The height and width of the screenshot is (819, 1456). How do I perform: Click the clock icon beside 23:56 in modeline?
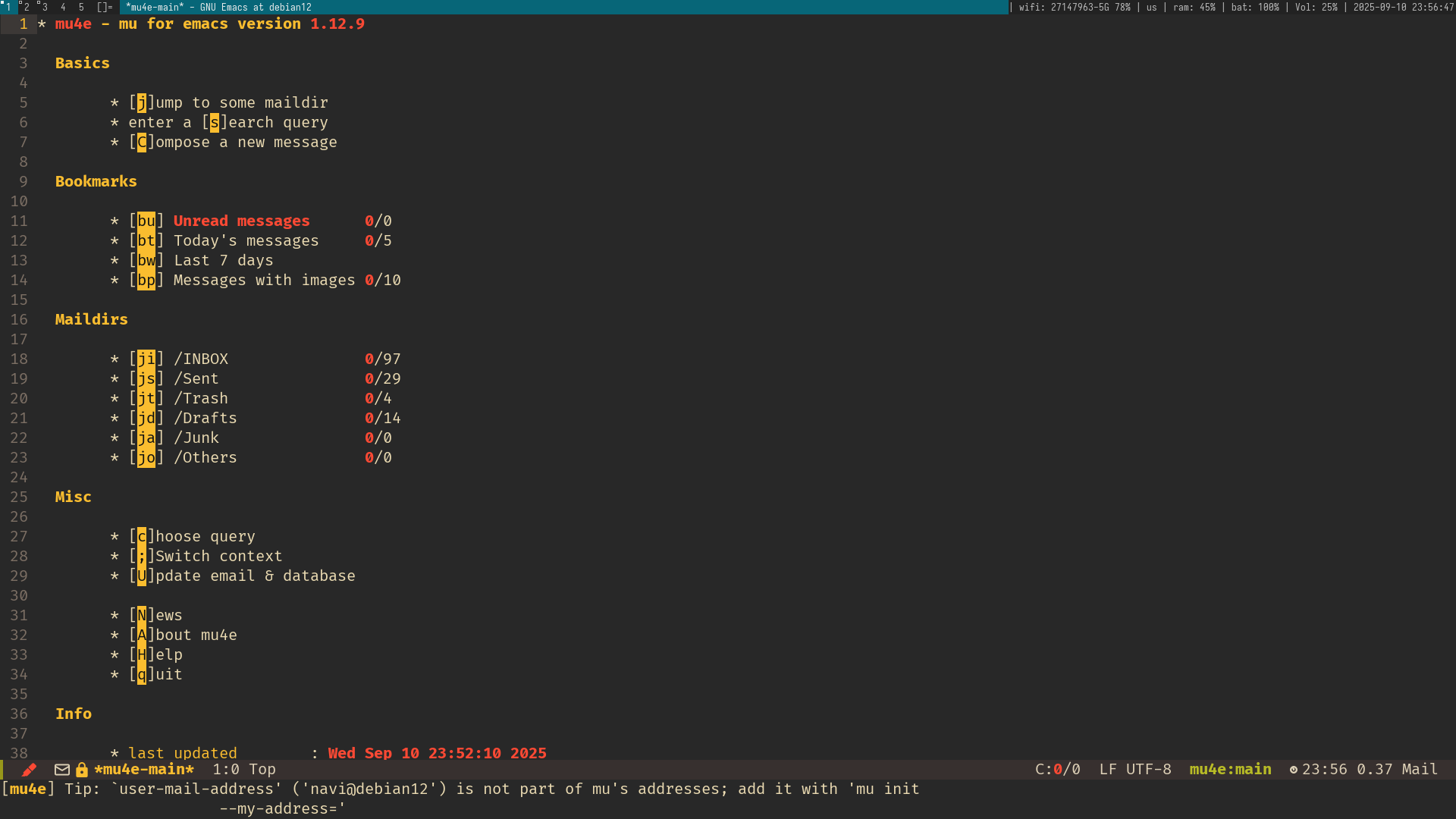(x=1294, y=770)
